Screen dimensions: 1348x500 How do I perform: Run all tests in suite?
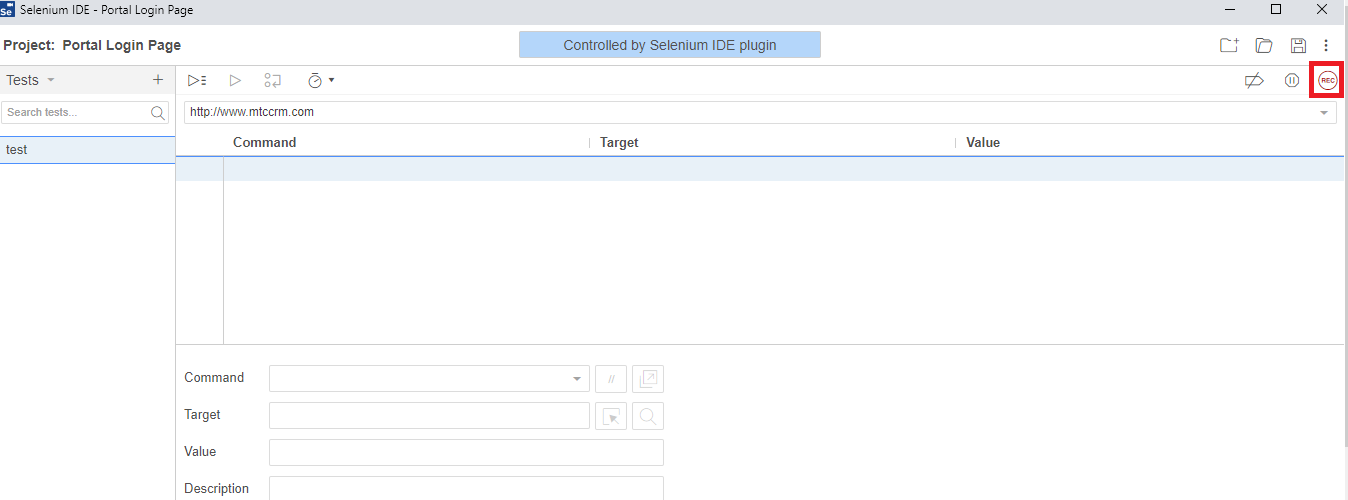(x=197, y=80)
